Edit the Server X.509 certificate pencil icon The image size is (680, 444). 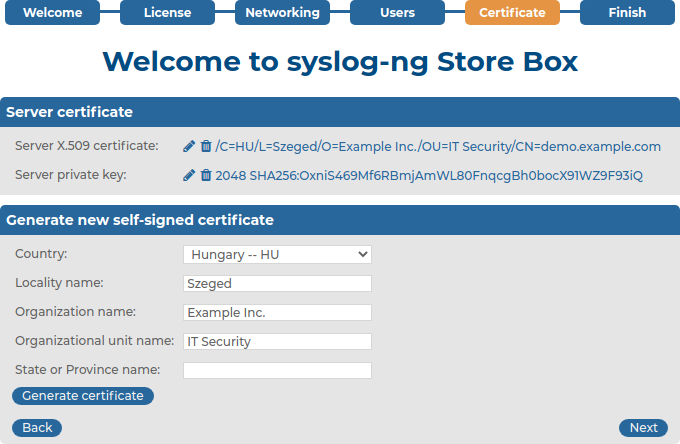[189, 147]
